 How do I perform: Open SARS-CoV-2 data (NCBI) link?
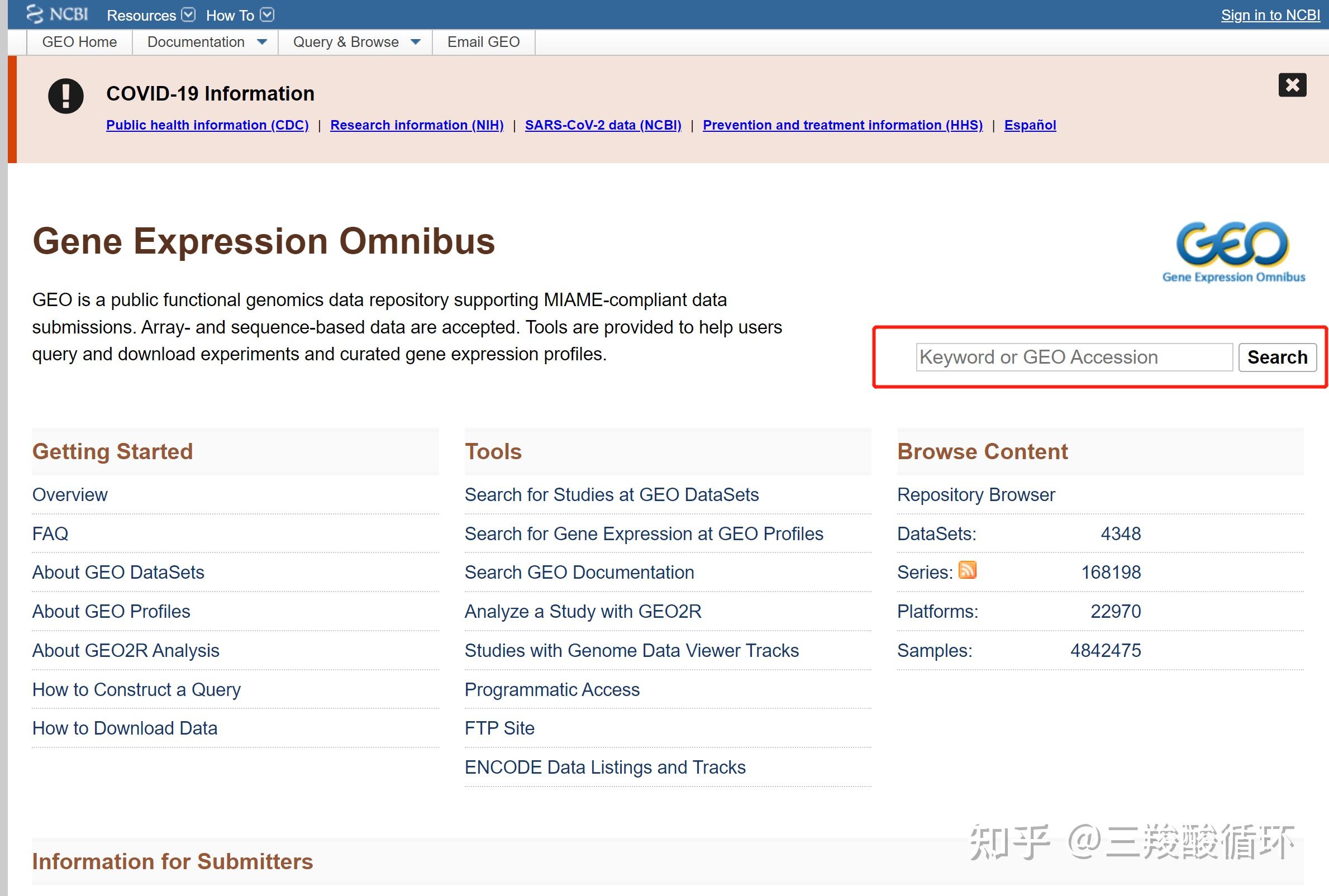603,125
